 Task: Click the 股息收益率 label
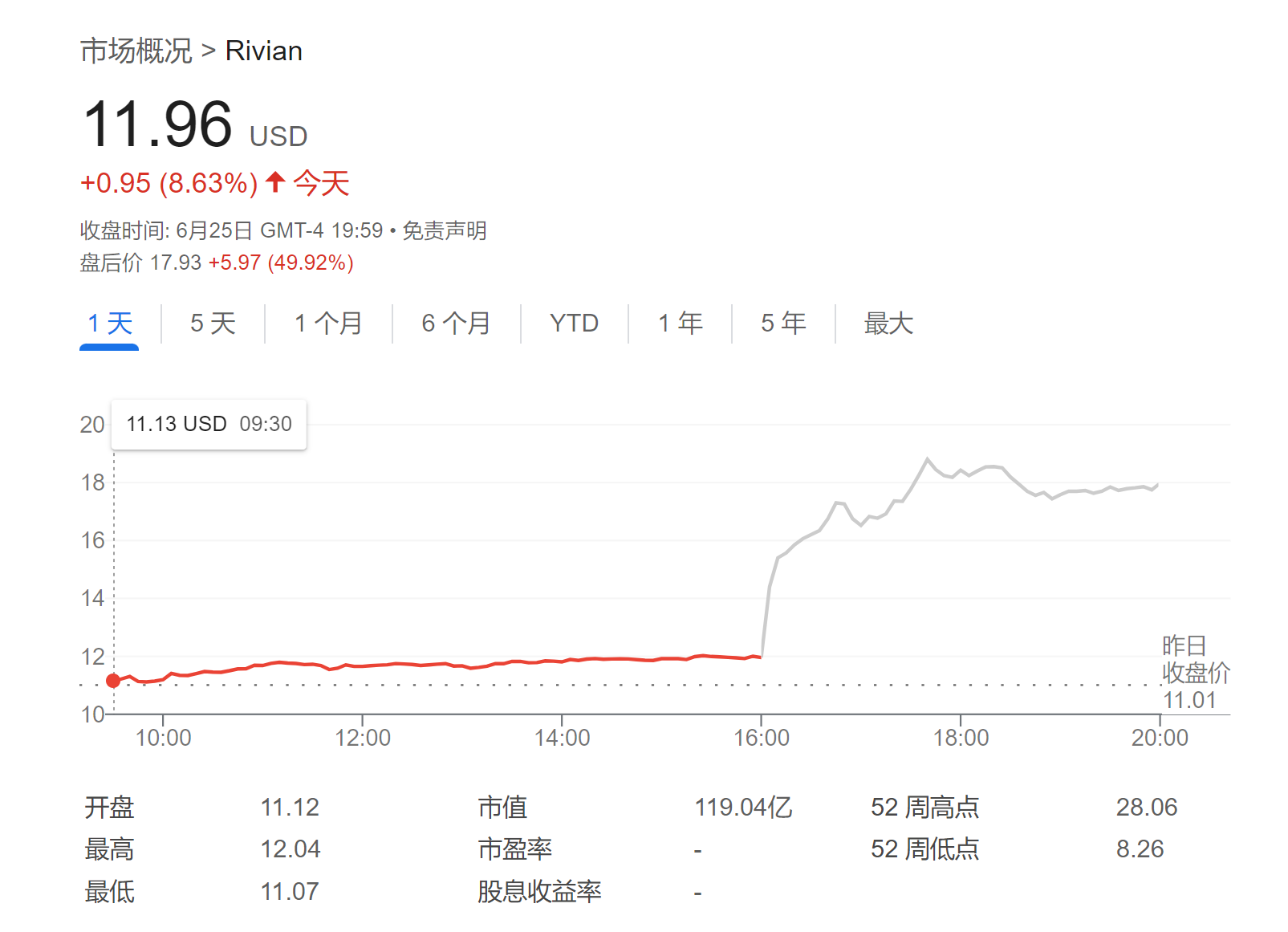point(540,891)
